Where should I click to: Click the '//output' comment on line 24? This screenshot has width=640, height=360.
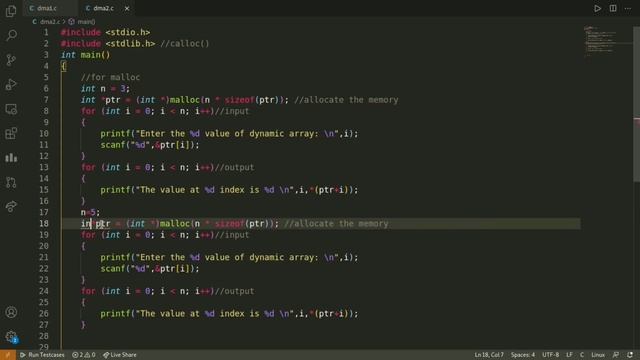point(234,291)
